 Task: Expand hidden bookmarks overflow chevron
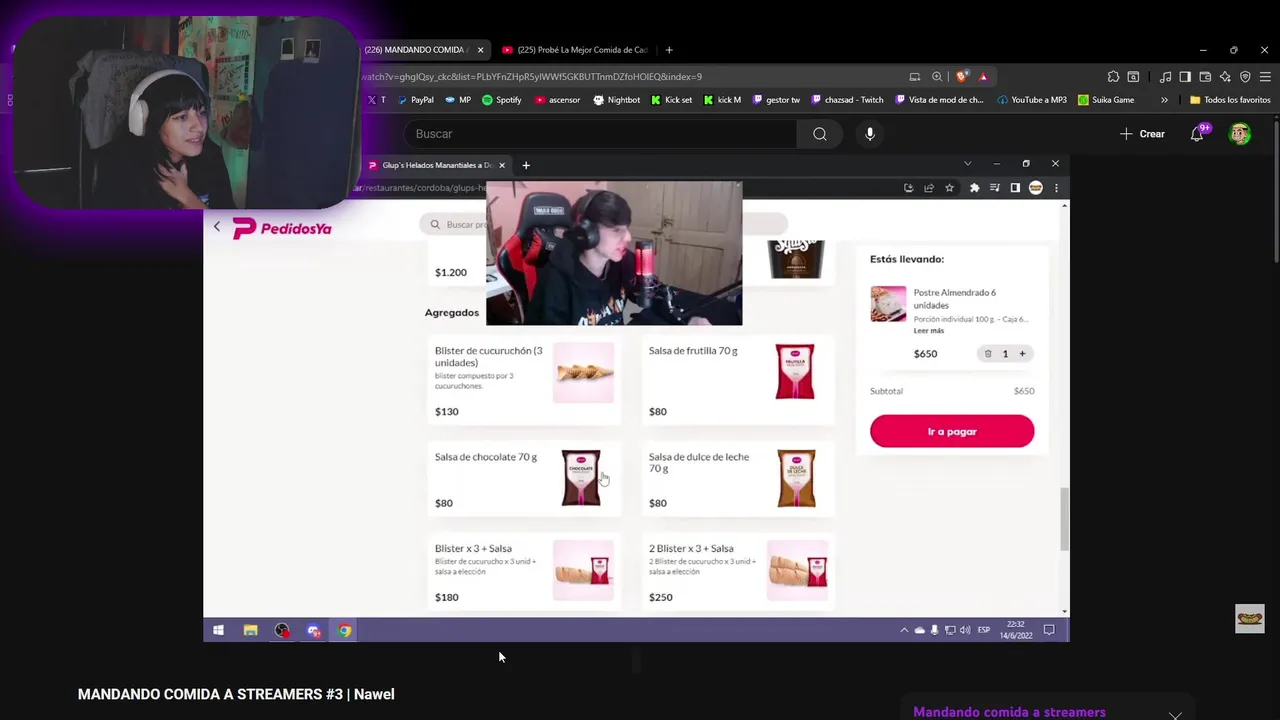1164,100
